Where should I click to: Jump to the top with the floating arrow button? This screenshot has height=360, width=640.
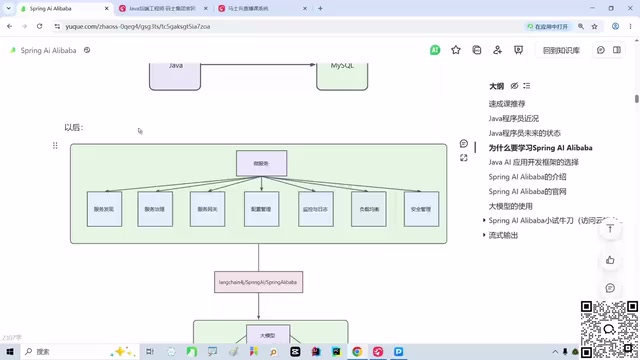(610, 229)
